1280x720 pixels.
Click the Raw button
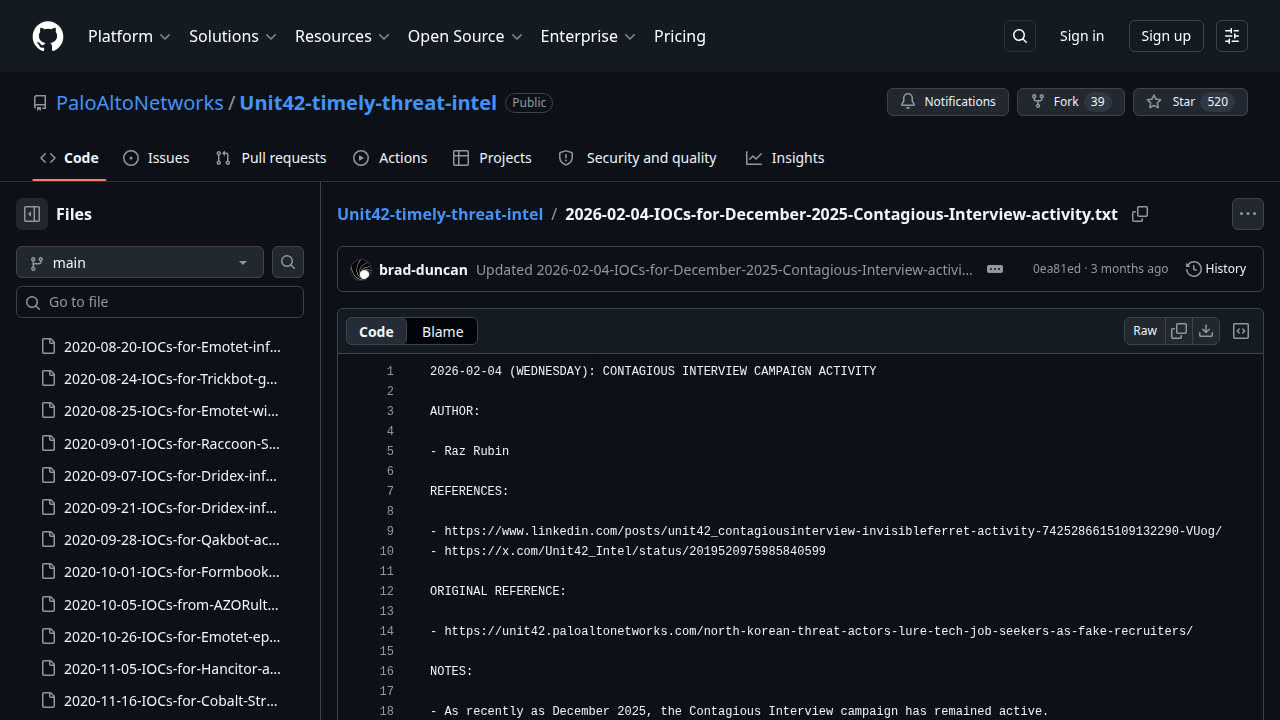1145,331
